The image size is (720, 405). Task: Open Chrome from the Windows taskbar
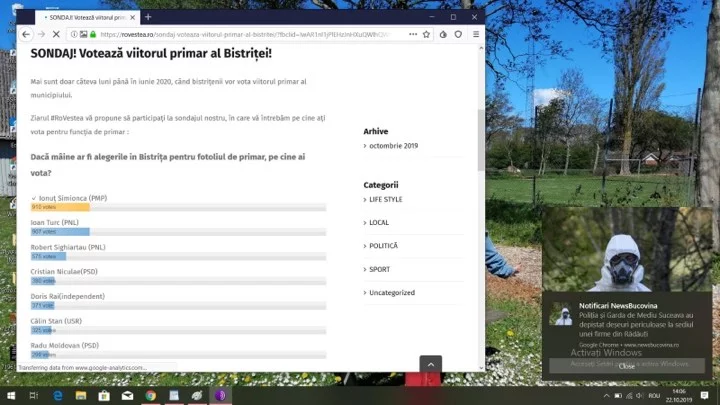click(x=151, y=396)
